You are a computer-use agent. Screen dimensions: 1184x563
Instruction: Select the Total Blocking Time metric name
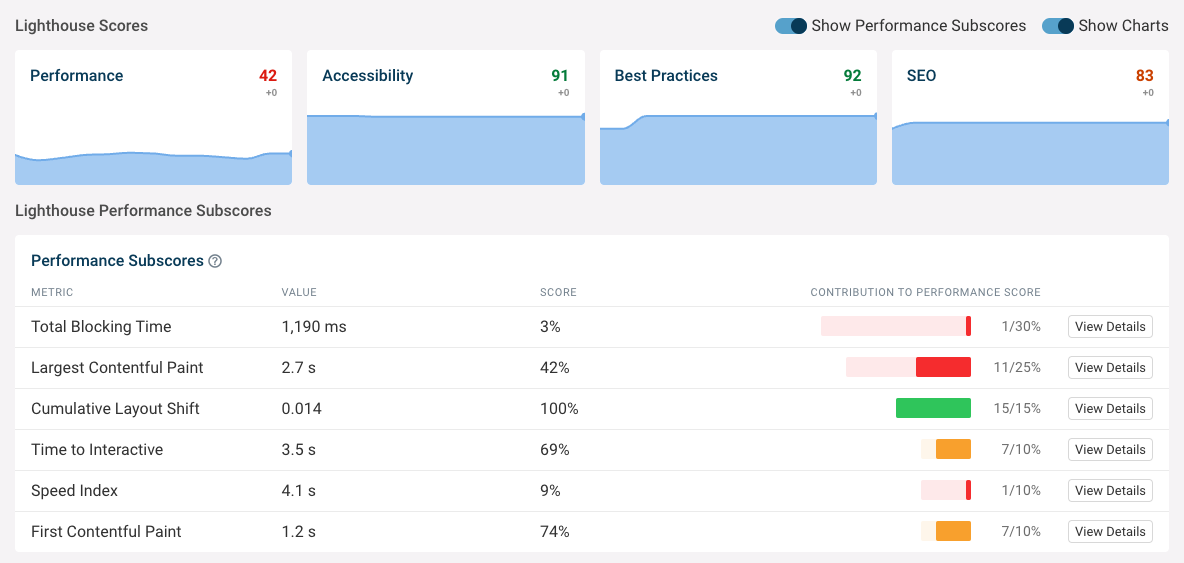click(101, 327)
